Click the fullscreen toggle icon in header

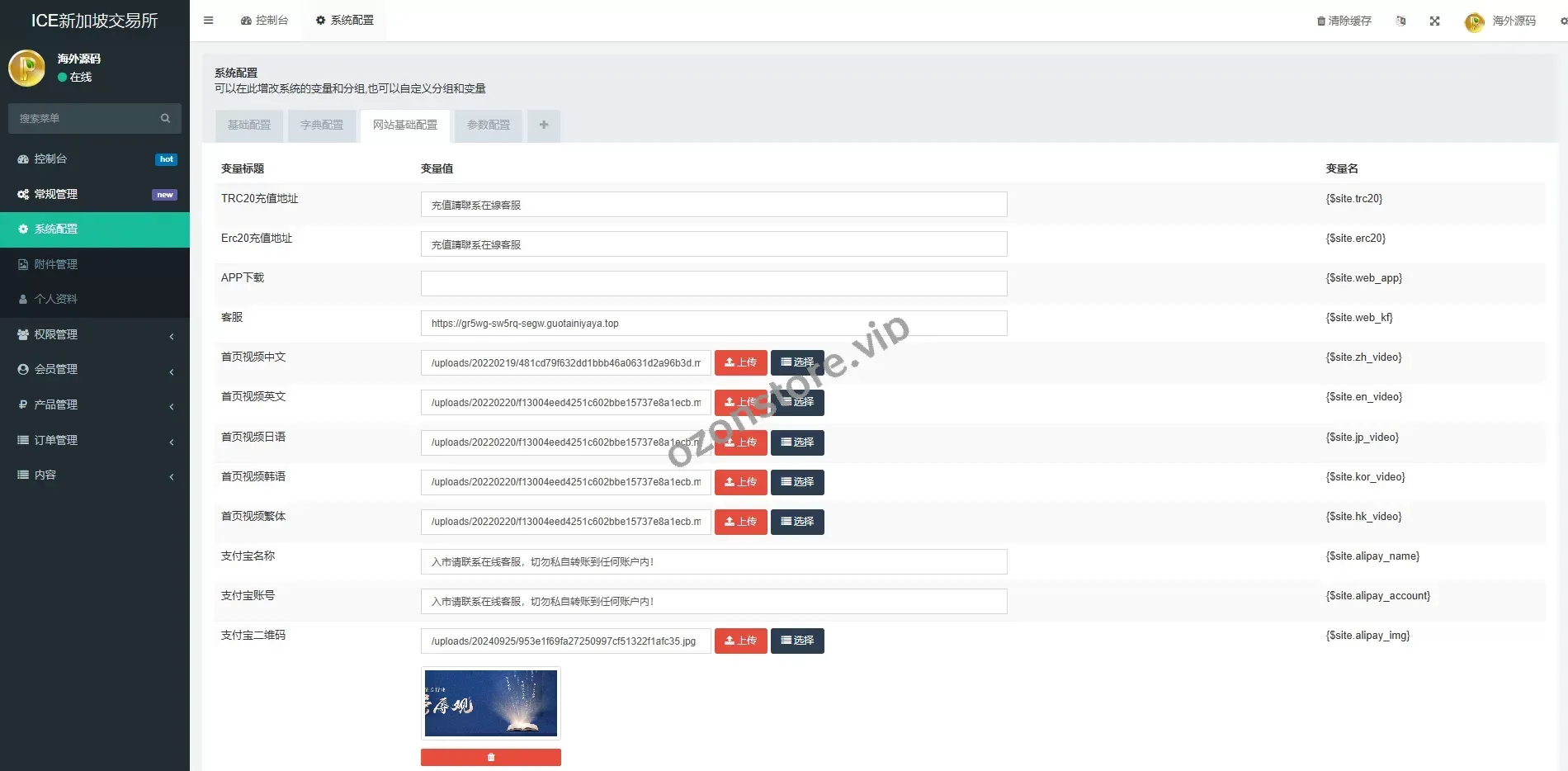point(1434,21)
